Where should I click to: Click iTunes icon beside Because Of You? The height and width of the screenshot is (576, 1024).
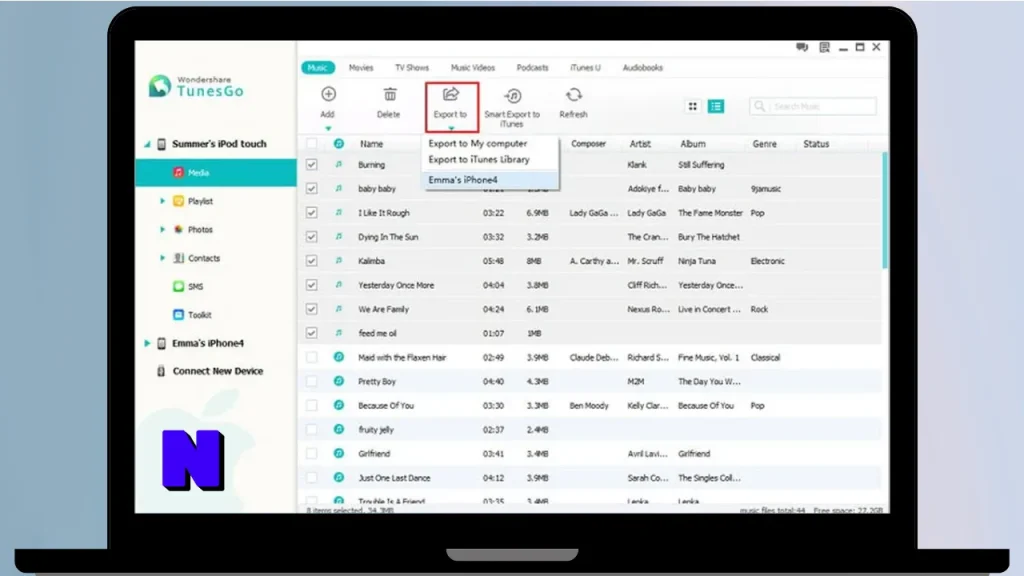click(x=338, y=405)
